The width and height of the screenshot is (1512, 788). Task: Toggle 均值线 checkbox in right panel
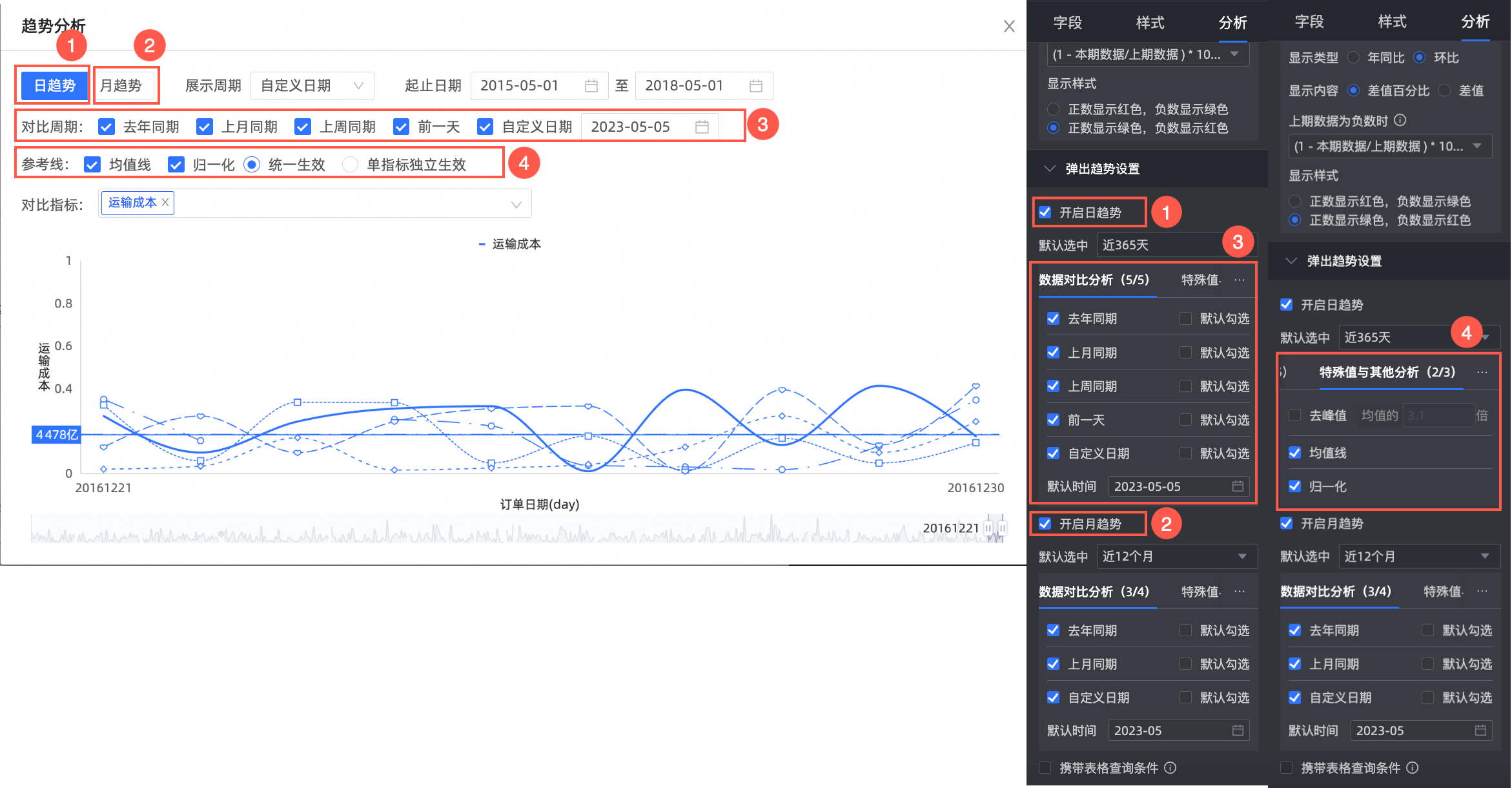[1294, 452]
